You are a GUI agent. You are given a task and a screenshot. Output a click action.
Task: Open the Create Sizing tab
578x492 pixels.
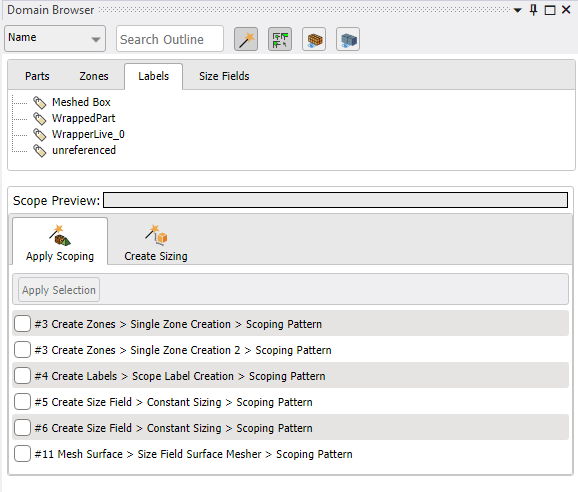pyautogui.click(x=156, y=242)
